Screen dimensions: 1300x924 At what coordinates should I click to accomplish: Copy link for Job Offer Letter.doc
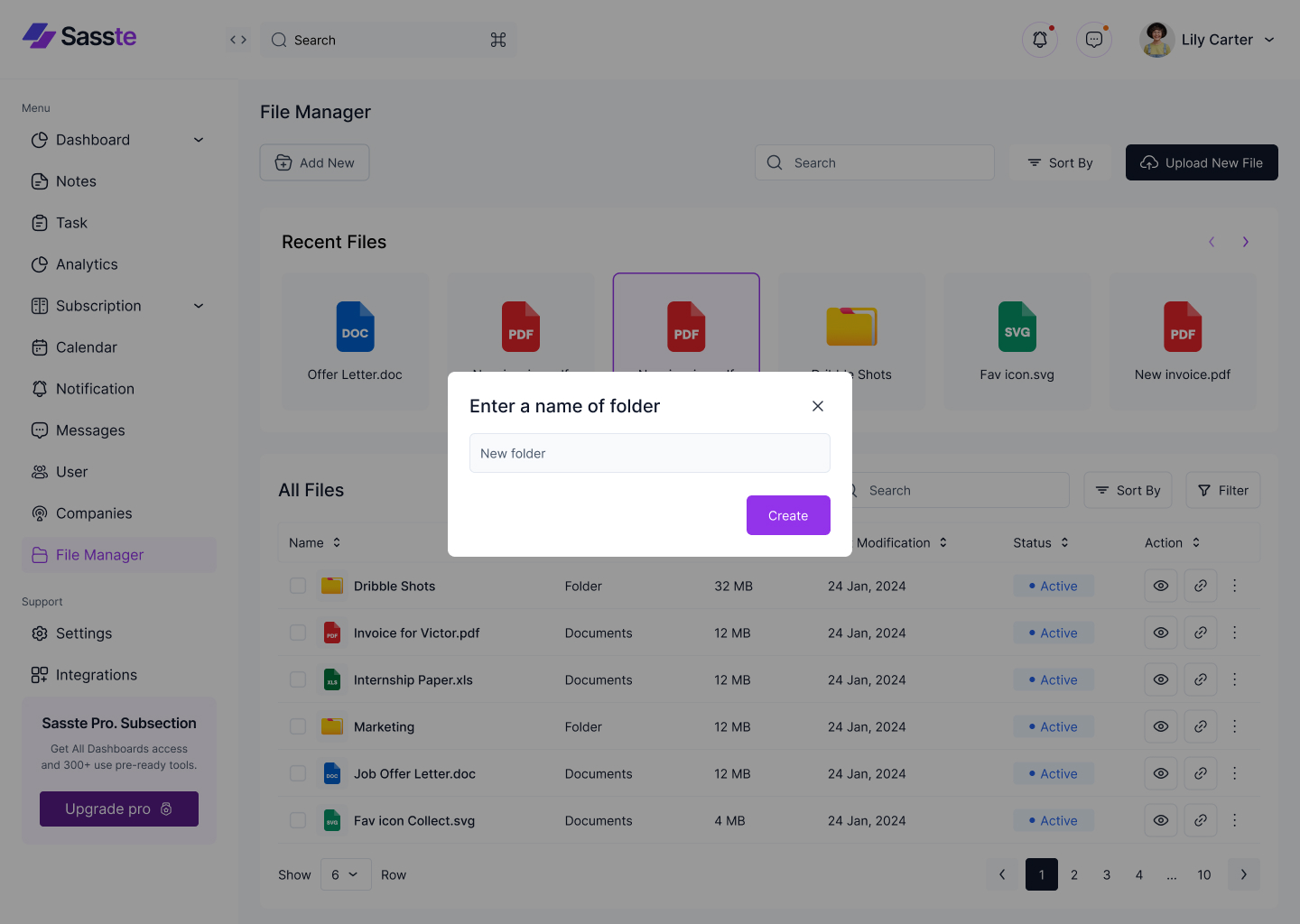[x=1201, y=773]
